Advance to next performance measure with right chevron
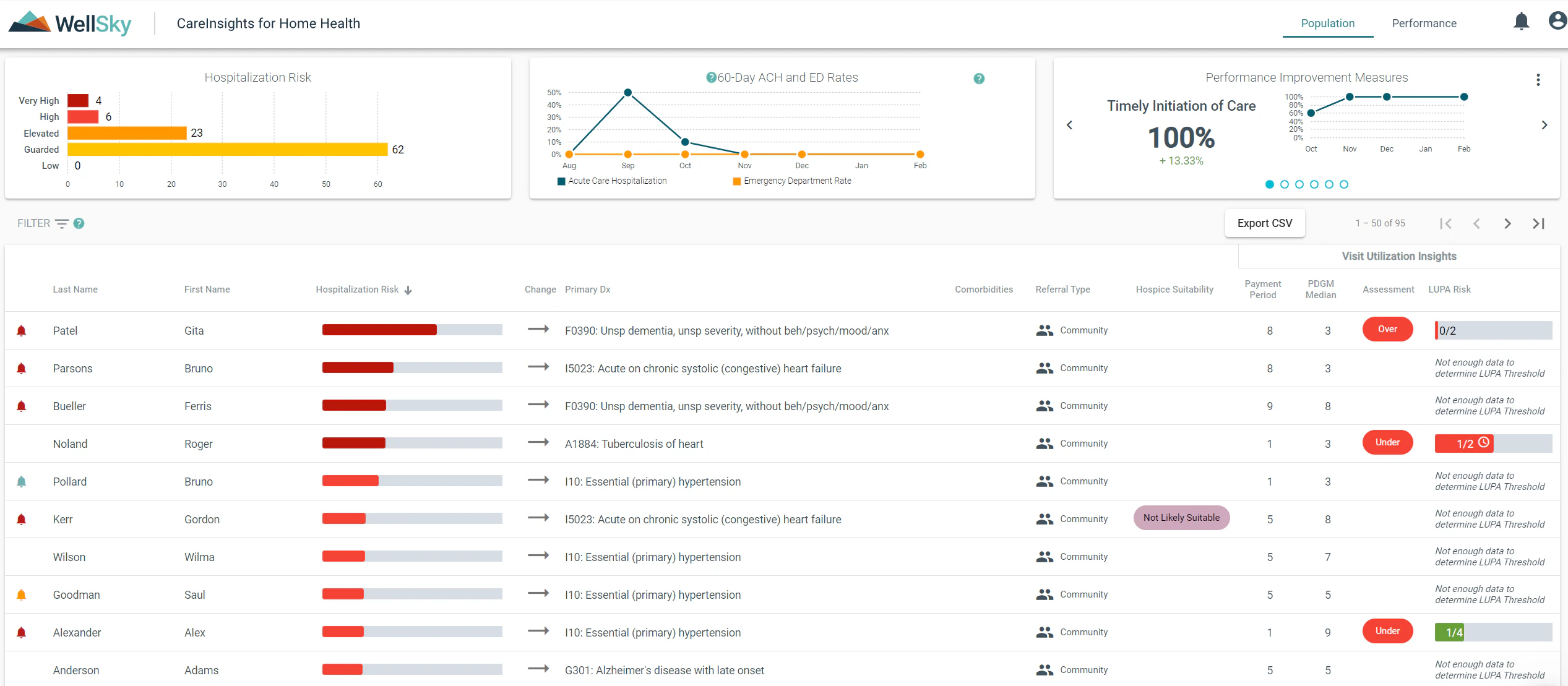Viewport: 1568px width, 686px height. click(1544, 125)
